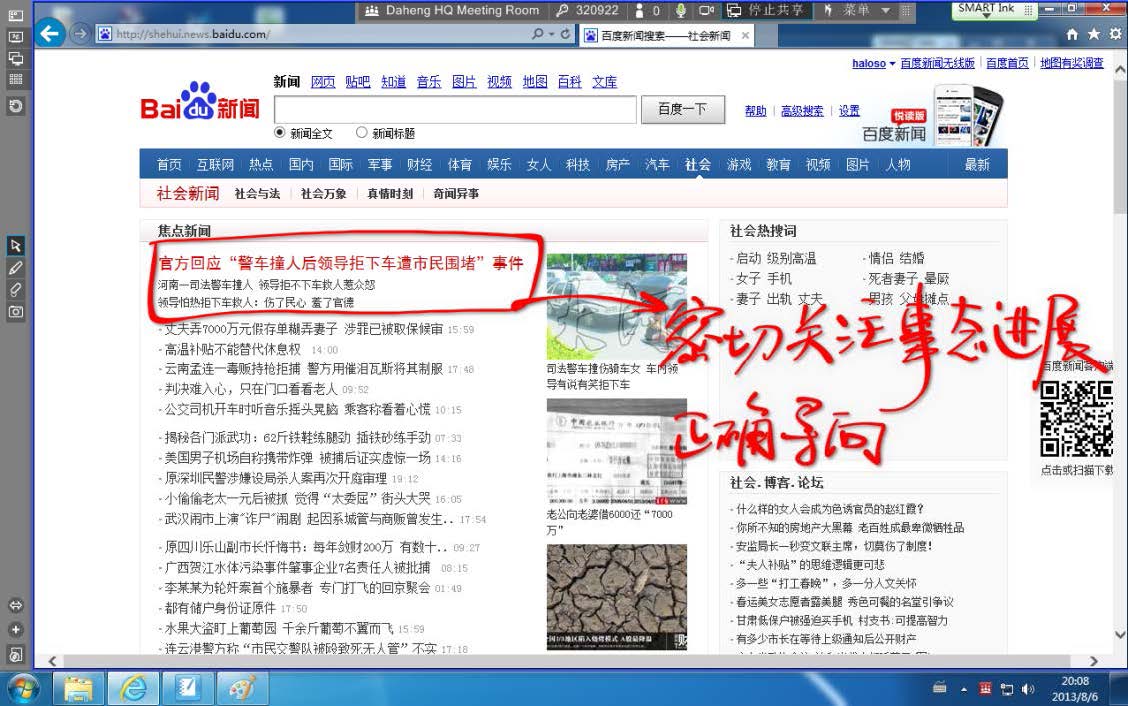Select the 新闻全文 radio button
Viewport: 1128px width, 706px height.
click(279, 132)
